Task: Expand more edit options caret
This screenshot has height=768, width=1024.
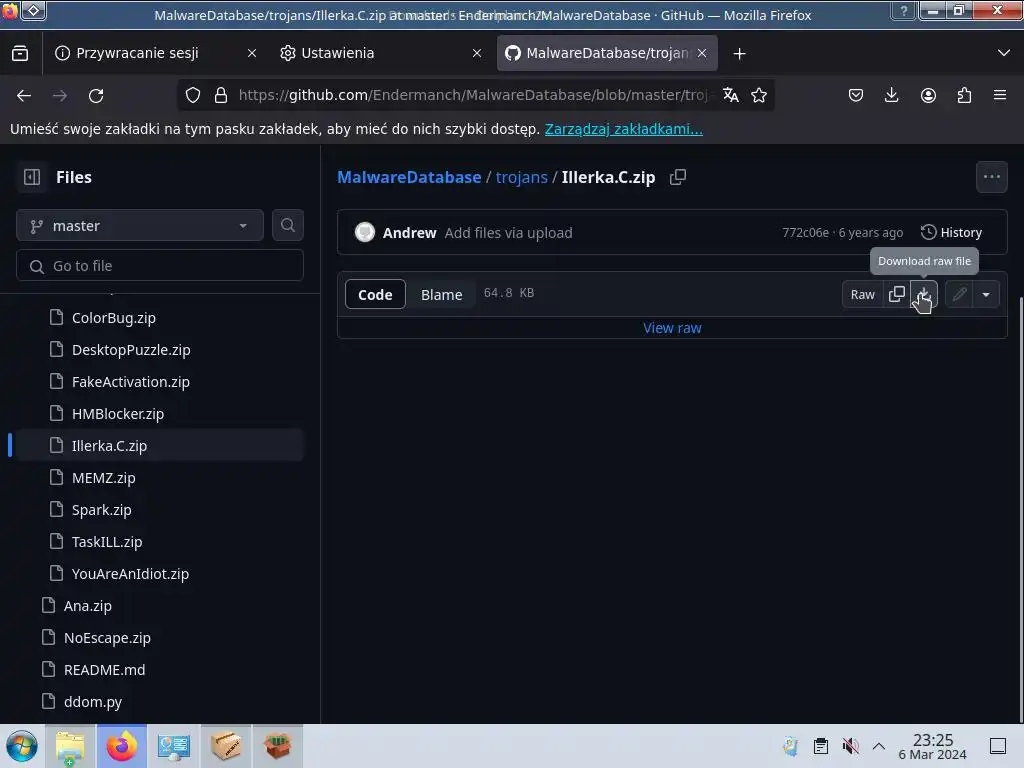Action: [986, 295]
